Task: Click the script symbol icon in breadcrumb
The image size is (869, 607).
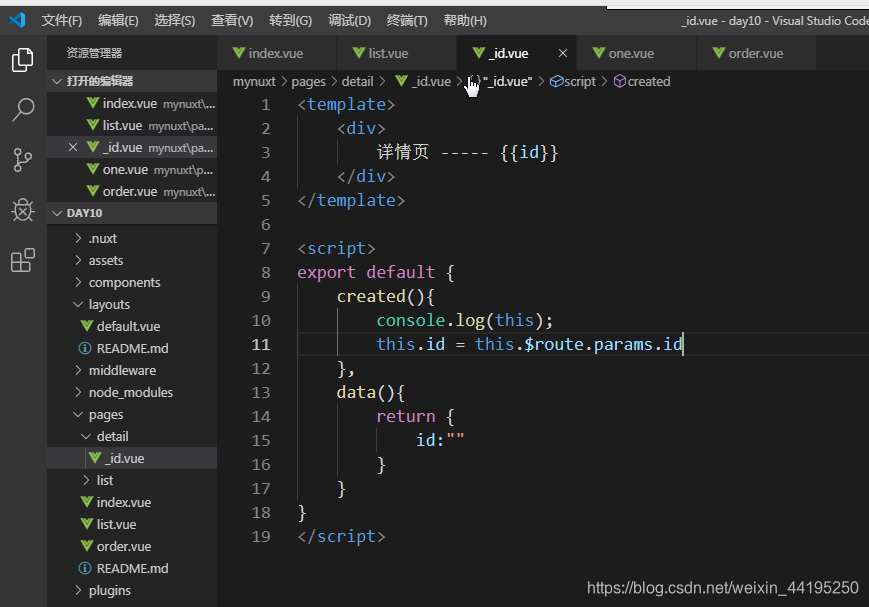Action: [x=556, y=81]
